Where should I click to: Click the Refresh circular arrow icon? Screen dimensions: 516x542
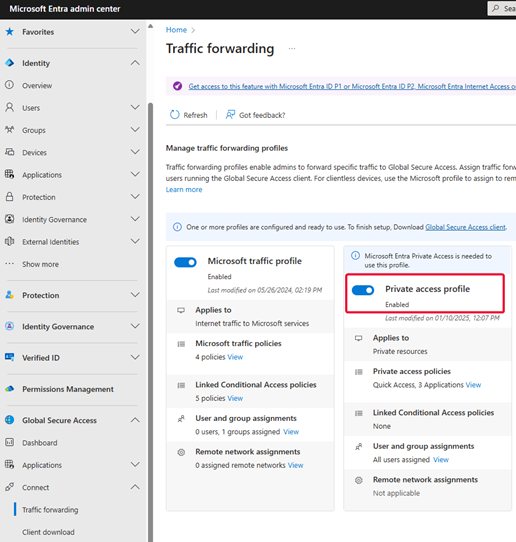(175, 115)
